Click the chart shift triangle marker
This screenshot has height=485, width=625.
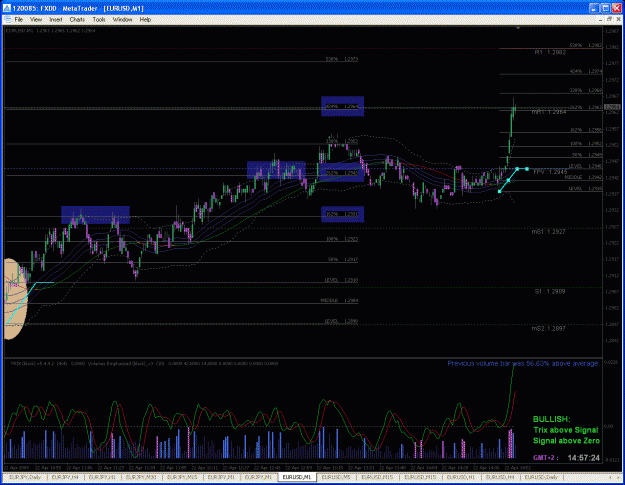(x=518, y=28)
